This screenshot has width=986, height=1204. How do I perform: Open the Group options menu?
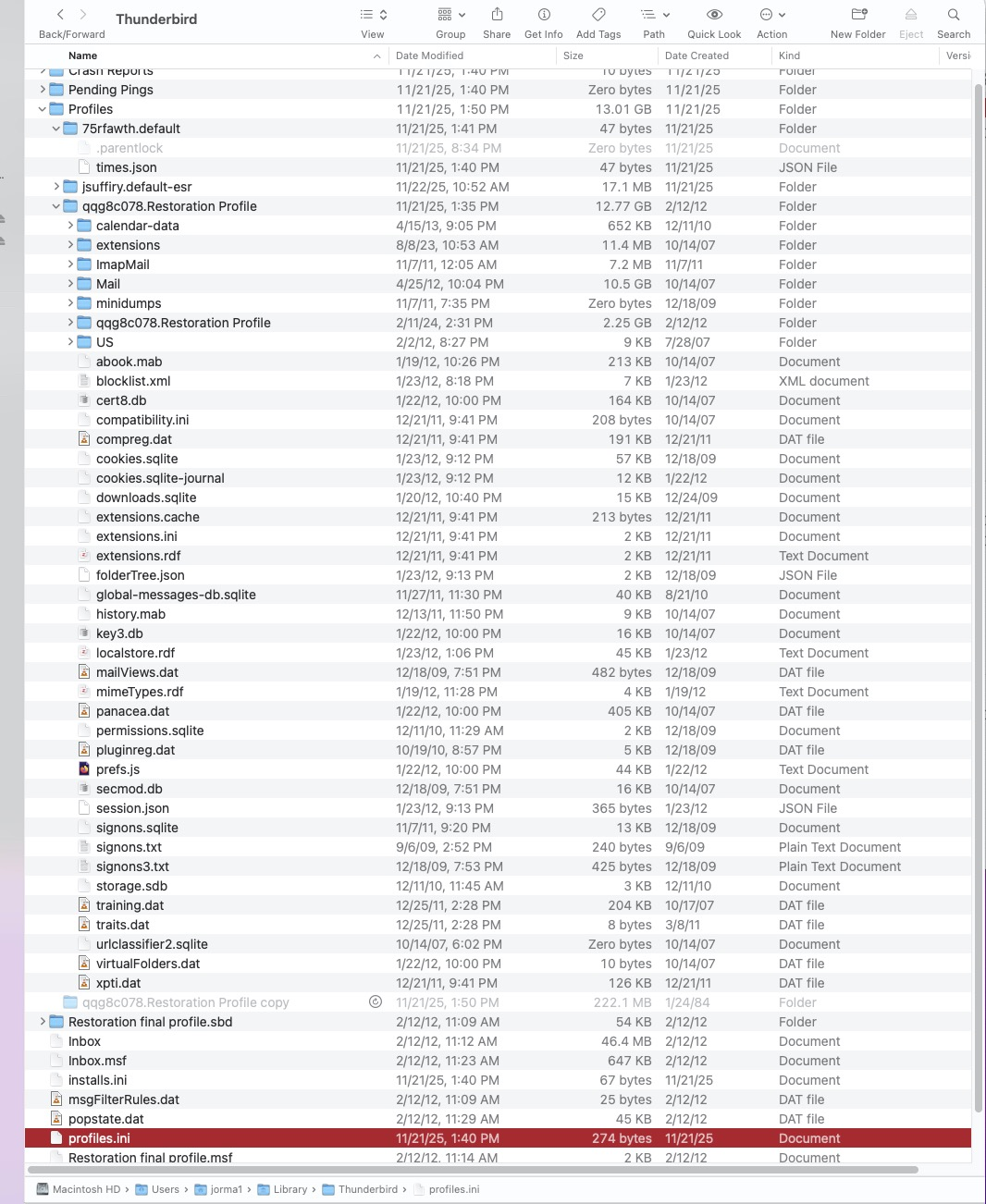tap(450, 15)
